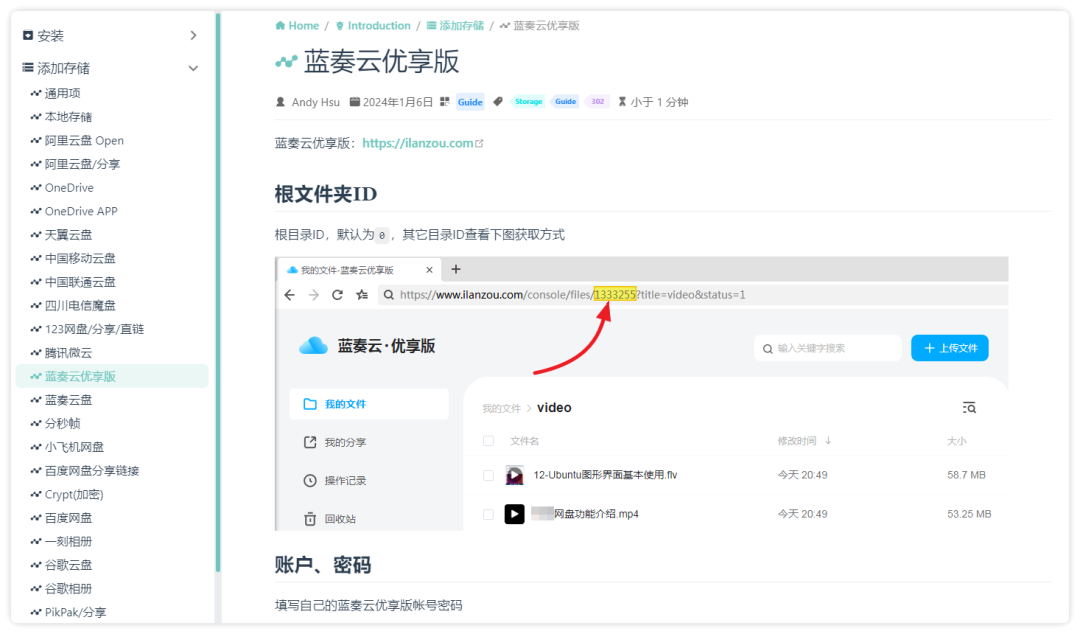The width and height of the screenshot is (1080, 634).
Task: Open 百度网盘 in the sidebar
Action: [x=112, y=518]
